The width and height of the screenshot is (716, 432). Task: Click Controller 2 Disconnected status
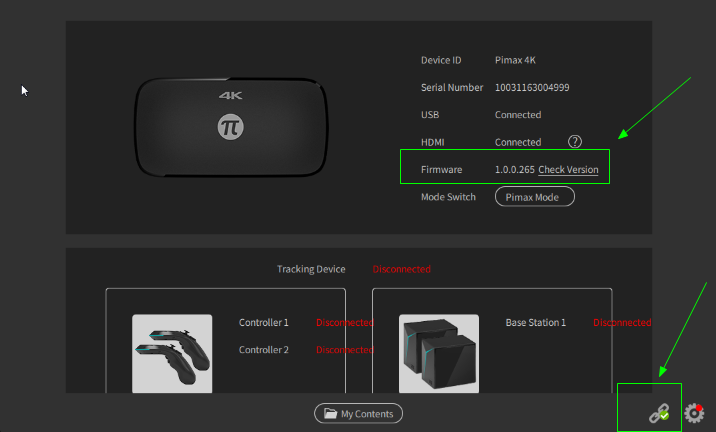(x=345, y=350)
